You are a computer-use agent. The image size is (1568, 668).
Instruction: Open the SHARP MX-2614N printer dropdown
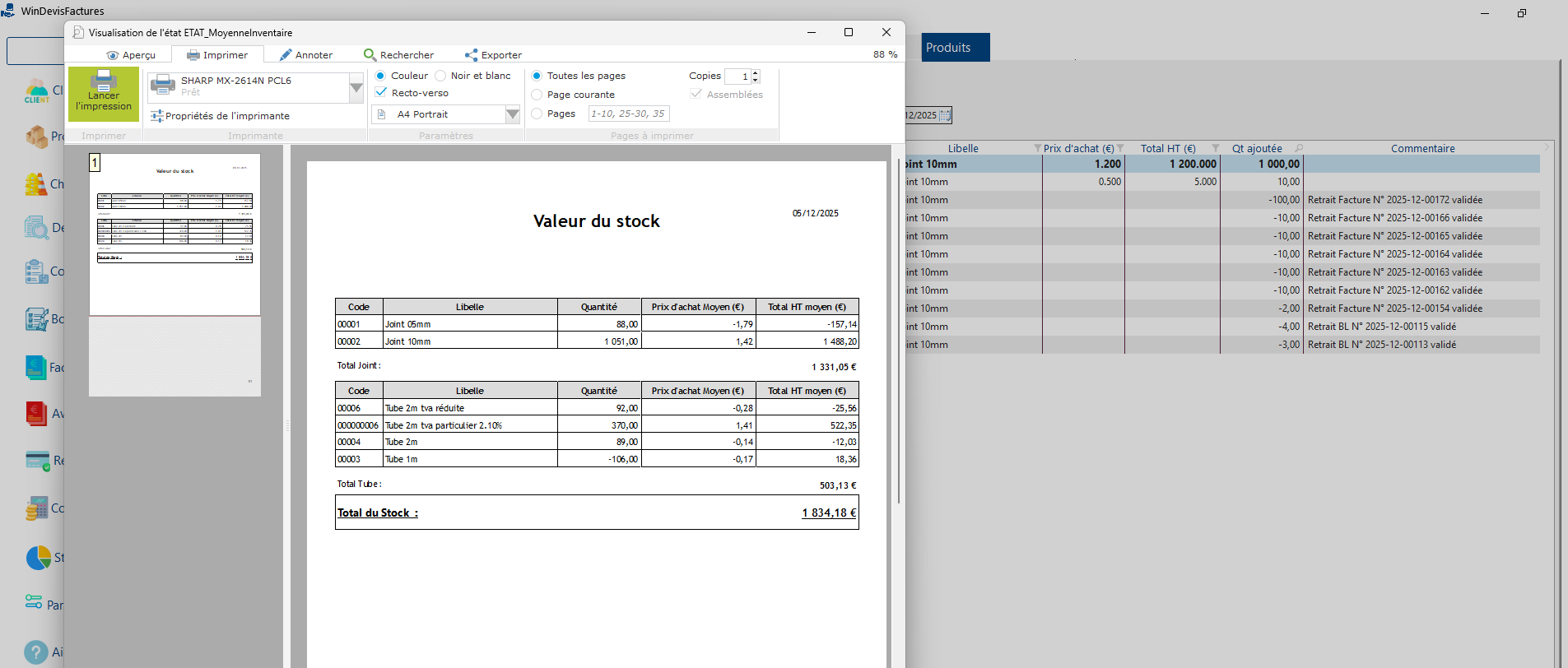coord(356,87)
